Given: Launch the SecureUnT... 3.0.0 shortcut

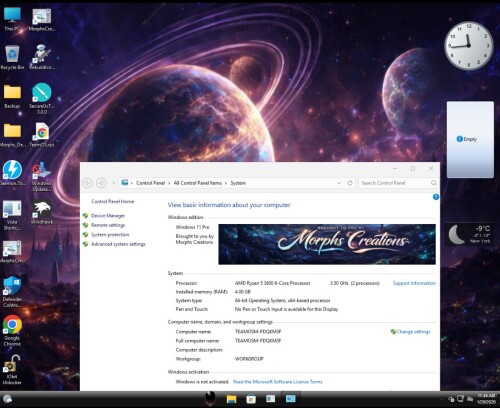Looking at the screenshot, I should pyautogui.click(x=42, y=98).
